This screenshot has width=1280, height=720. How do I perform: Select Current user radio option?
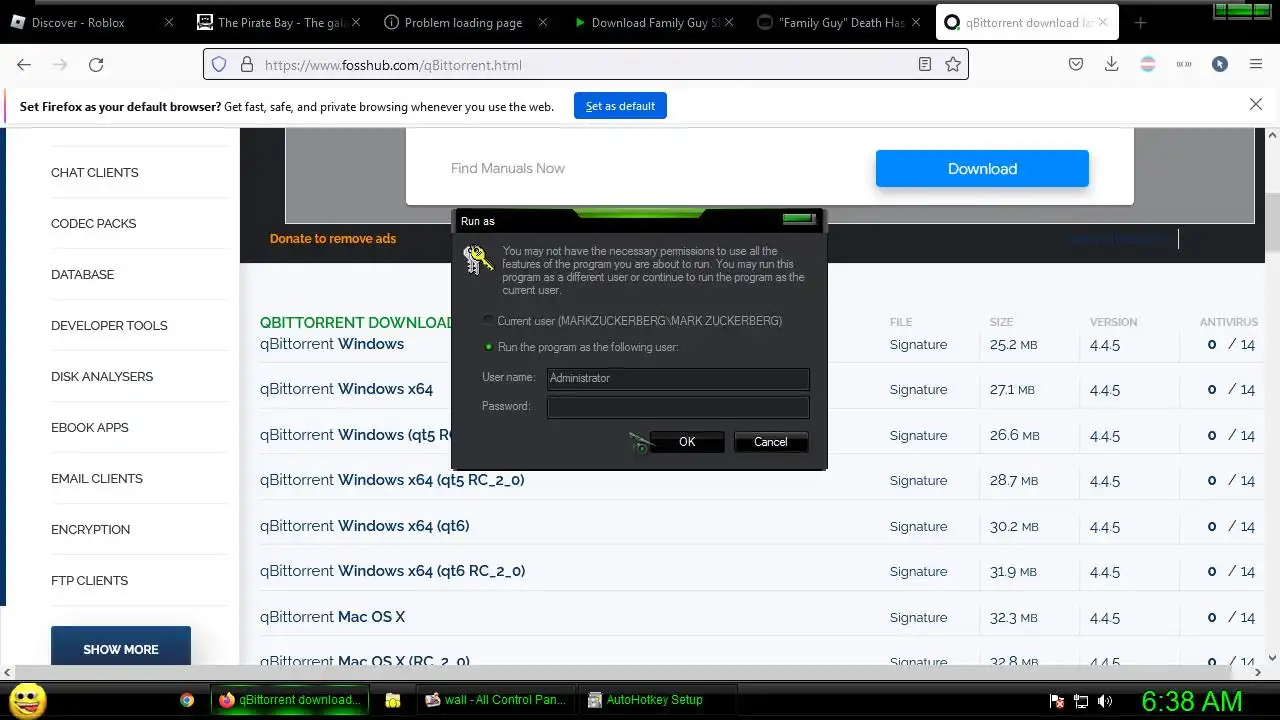coord(488,320)
